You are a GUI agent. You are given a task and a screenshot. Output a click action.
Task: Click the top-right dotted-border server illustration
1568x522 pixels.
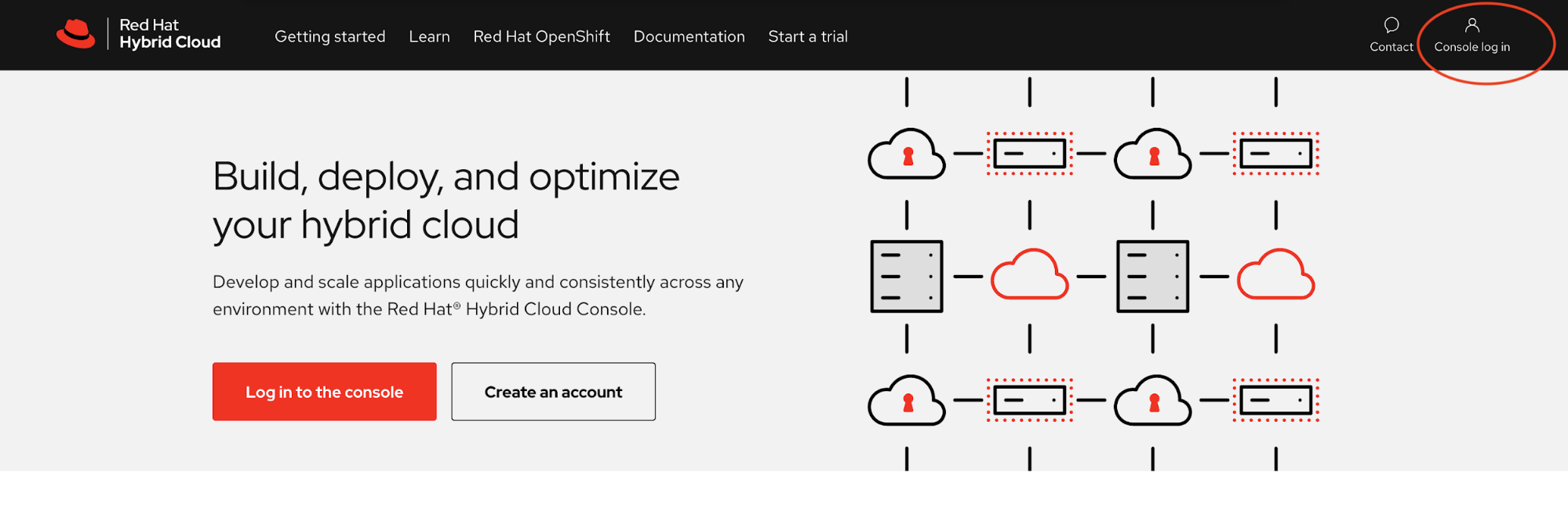click(x=1275, y=154)
